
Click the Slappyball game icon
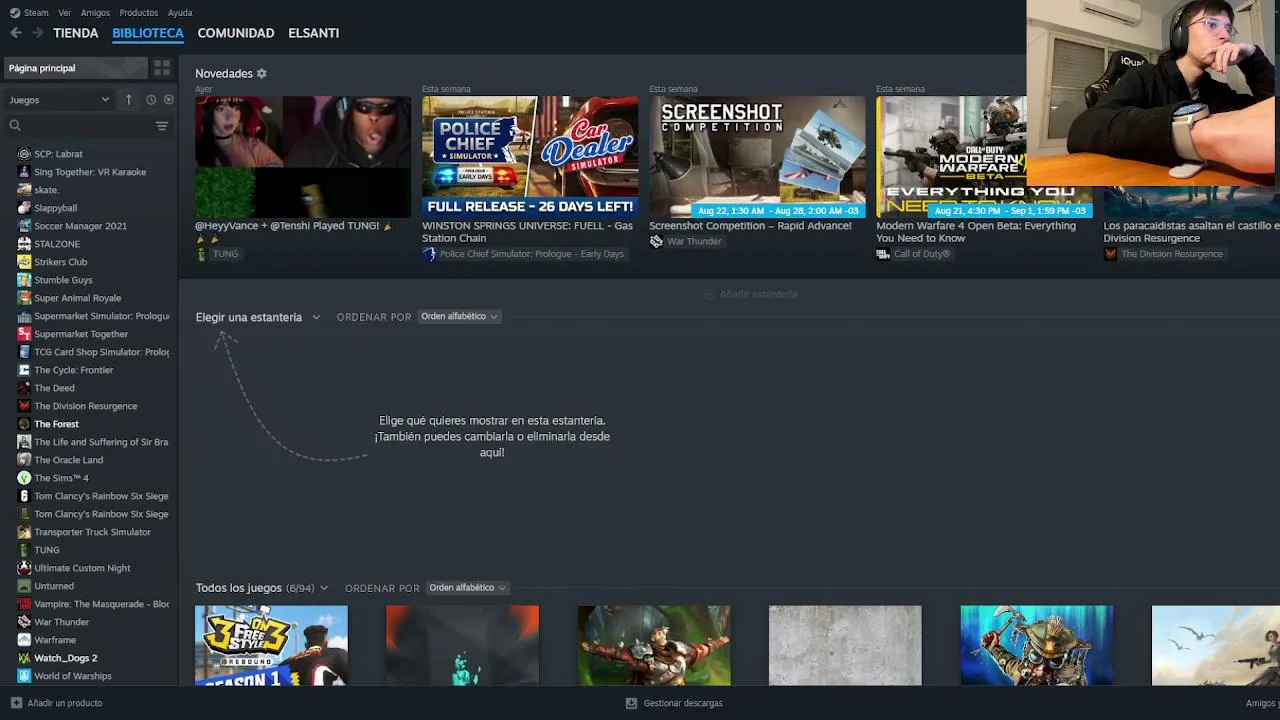tap(24, 208)
